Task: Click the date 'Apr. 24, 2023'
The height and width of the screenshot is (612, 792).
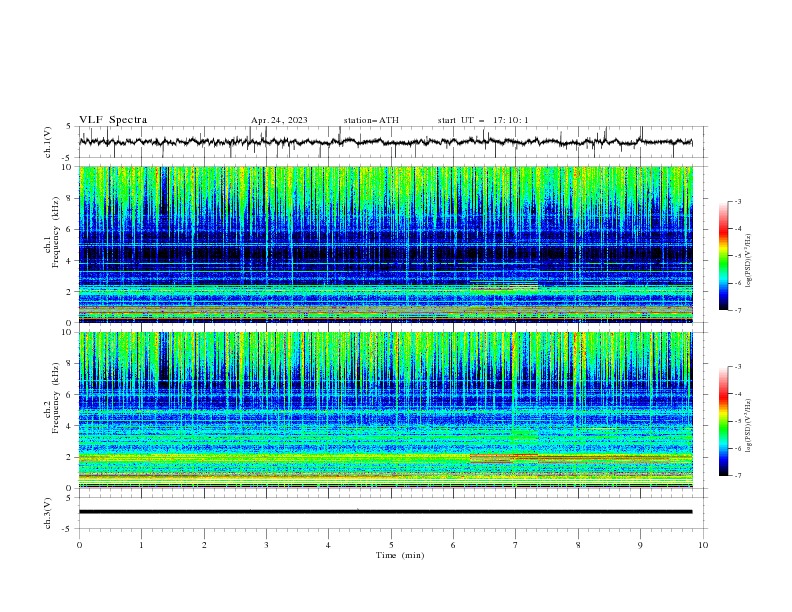Action: pyautogui.click(x=279, y=120)
